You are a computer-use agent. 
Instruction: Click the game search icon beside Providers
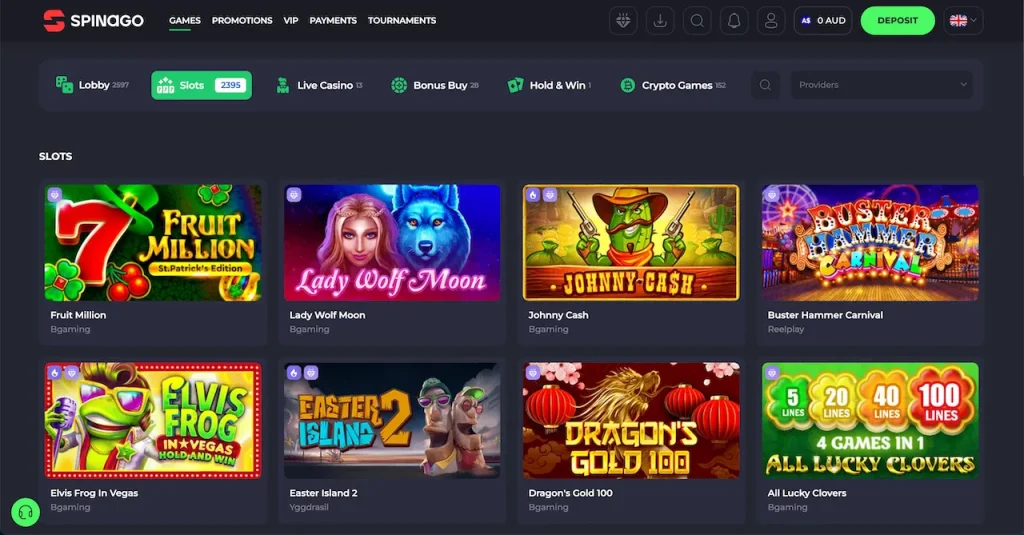pyautogui.click(x=765, y=85)
